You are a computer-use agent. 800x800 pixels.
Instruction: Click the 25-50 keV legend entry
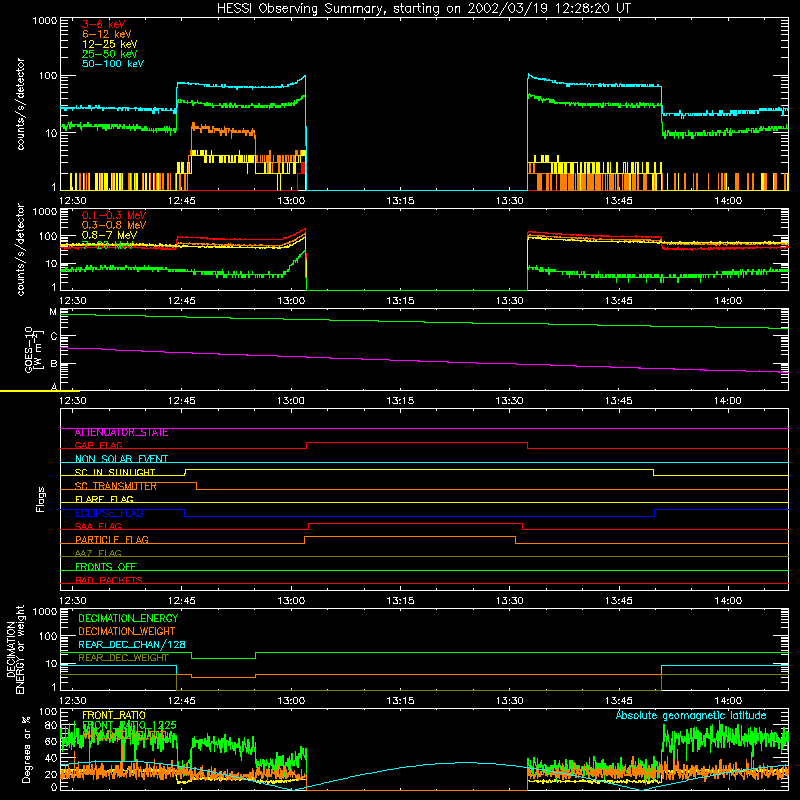110,54
